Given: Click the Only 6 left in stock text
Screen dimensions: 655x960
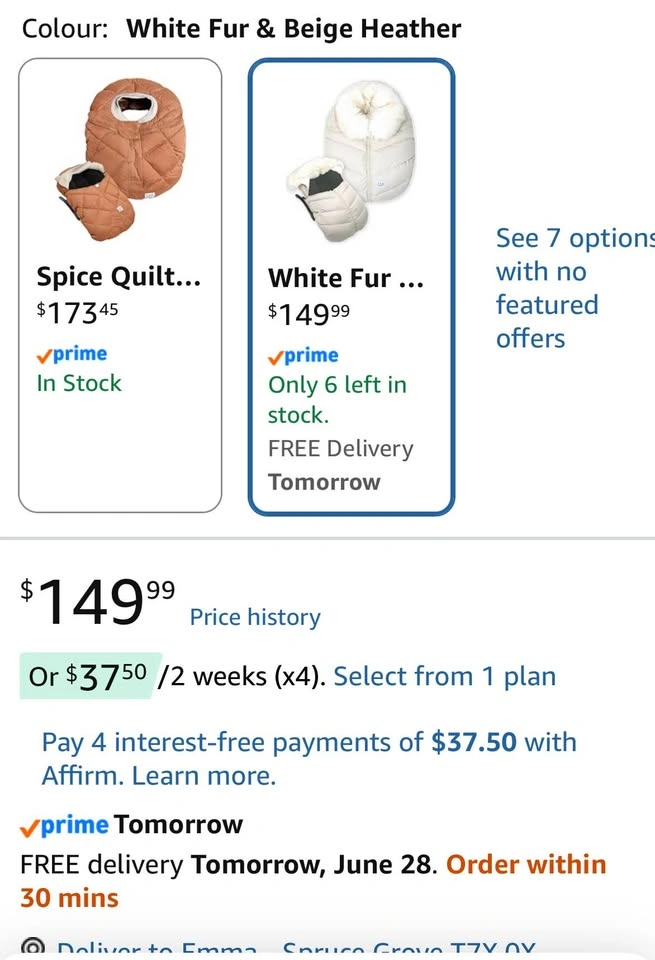Looking at the screenshot, I should click(x=337, y=400).
